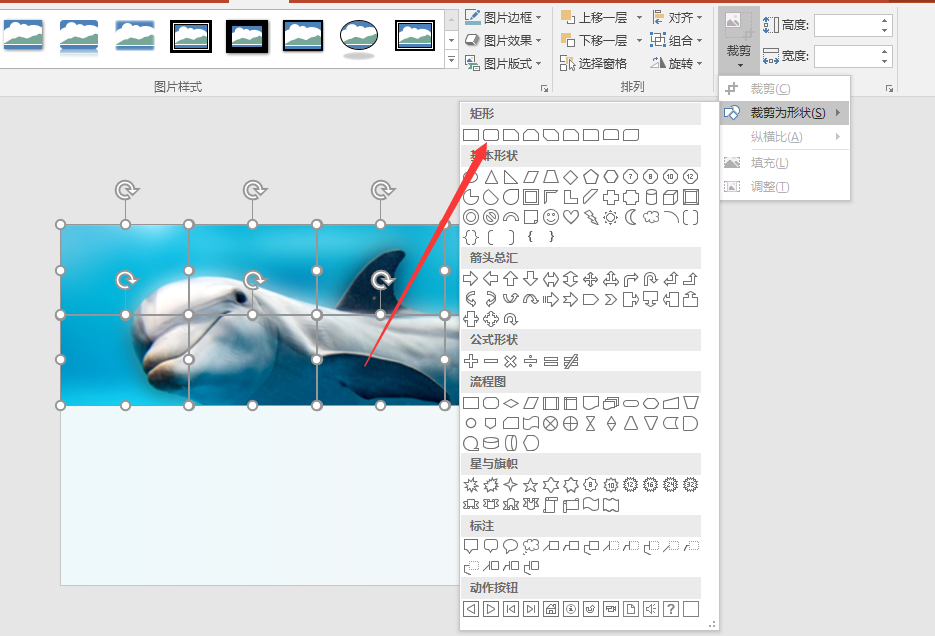The width and height of the screenshot is (935, 636).
Task: Choose the cloud basic shape
Action: (x=651, y=217)
